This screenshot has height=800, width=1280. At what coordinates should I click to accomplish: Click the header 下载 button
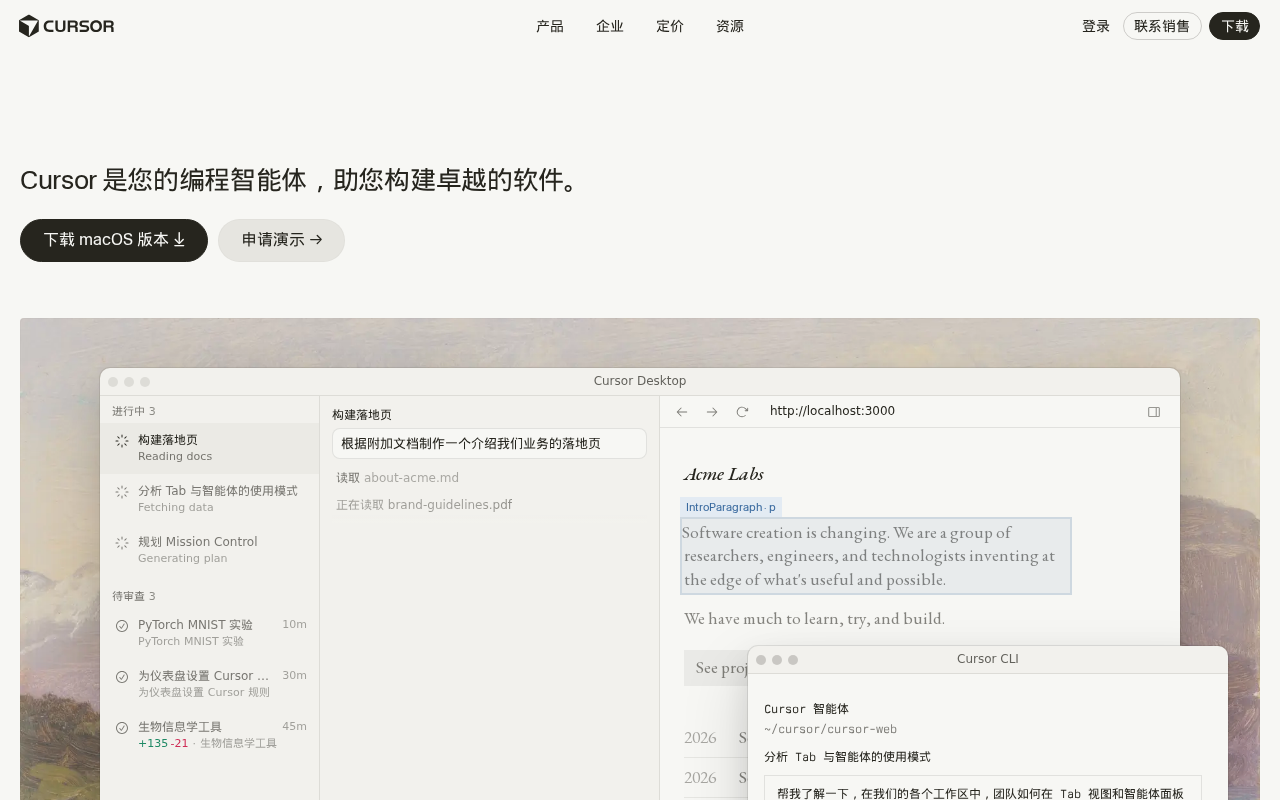coord(1234,26)
